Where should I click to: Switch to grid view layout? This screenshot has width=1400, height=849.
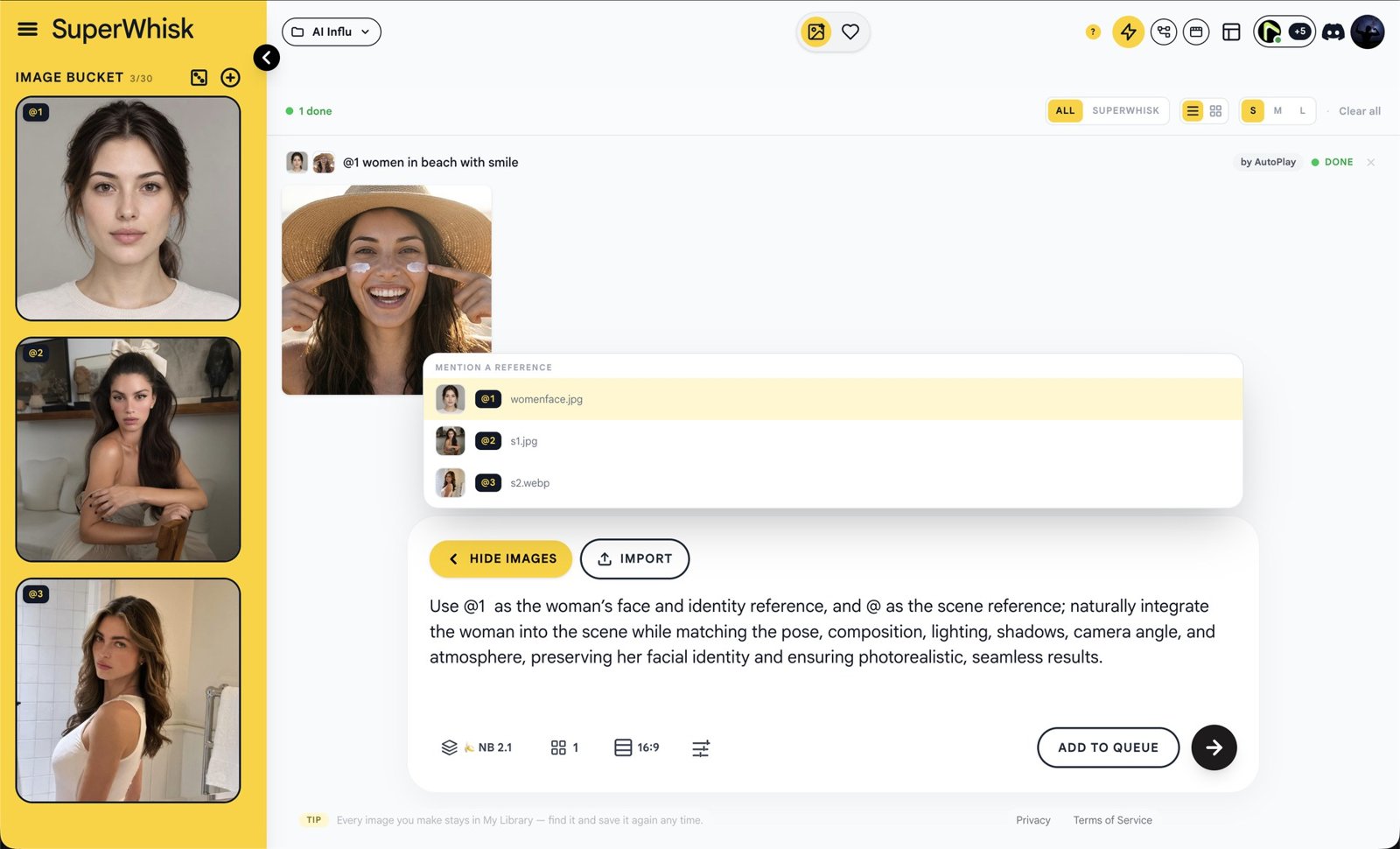click(x=1215, y=111)
